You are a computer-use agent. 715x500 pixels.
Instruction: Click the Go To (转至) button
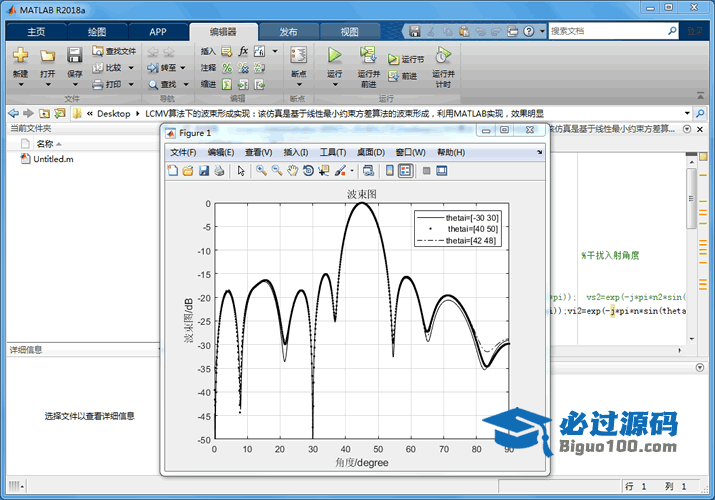pyautogui.click(x=162, y=68)
